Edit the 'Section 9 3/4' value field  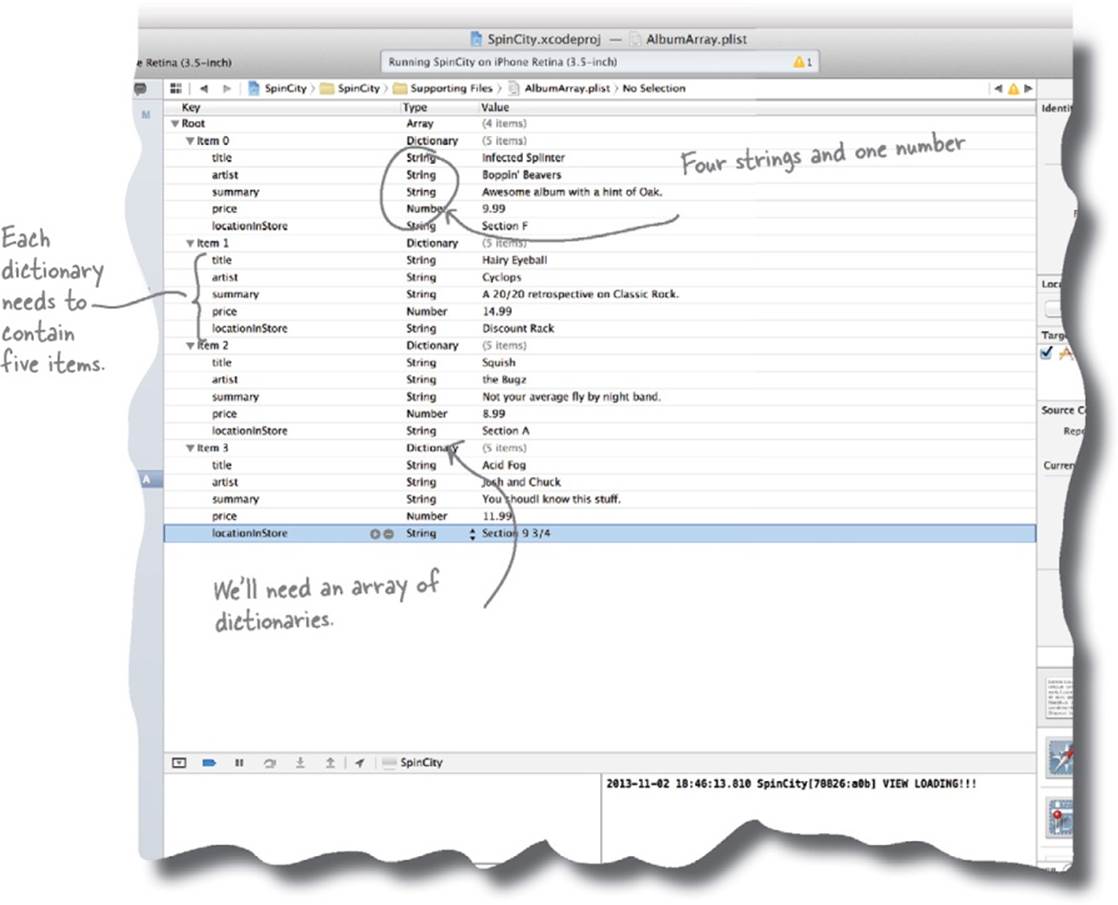pyautogui.click(x=516, y=533)
